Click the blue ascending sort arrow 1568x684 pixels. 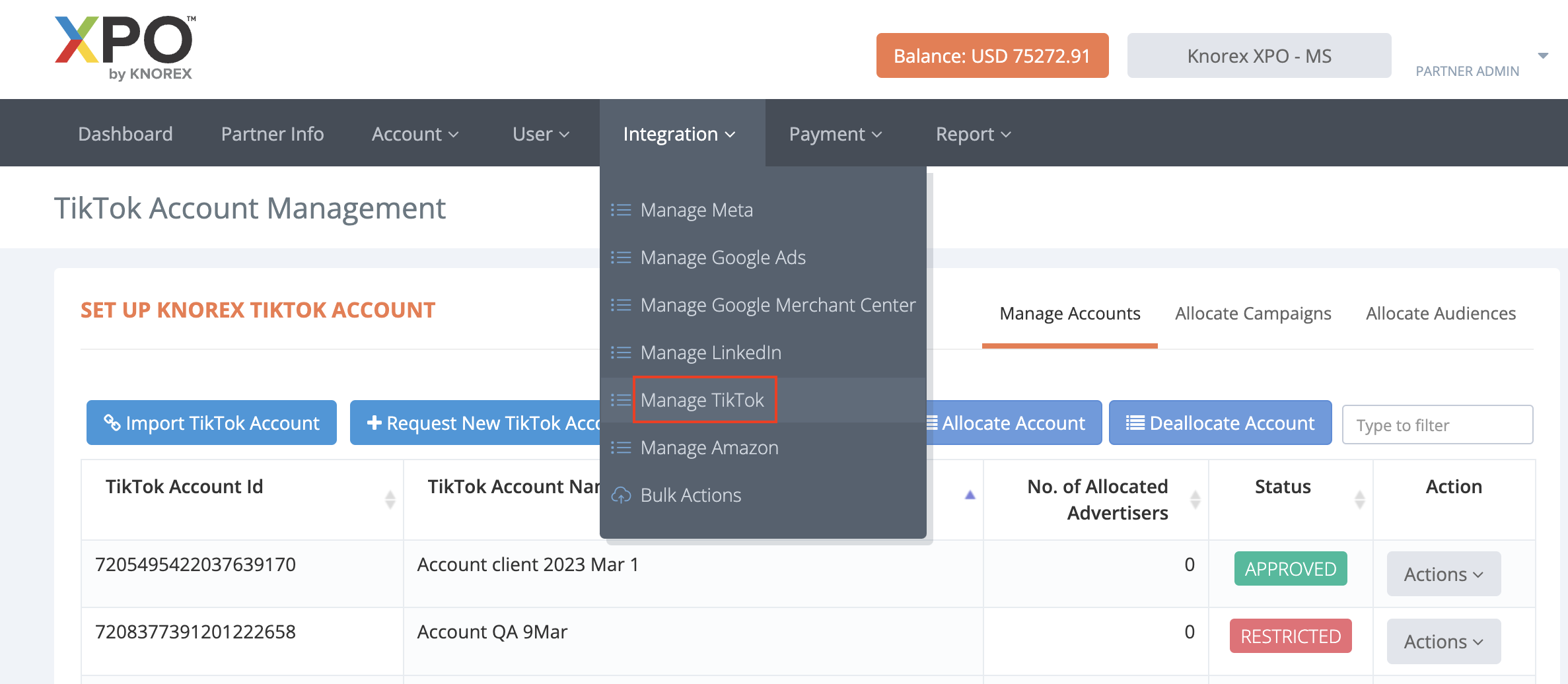click(x=970, y=495)
